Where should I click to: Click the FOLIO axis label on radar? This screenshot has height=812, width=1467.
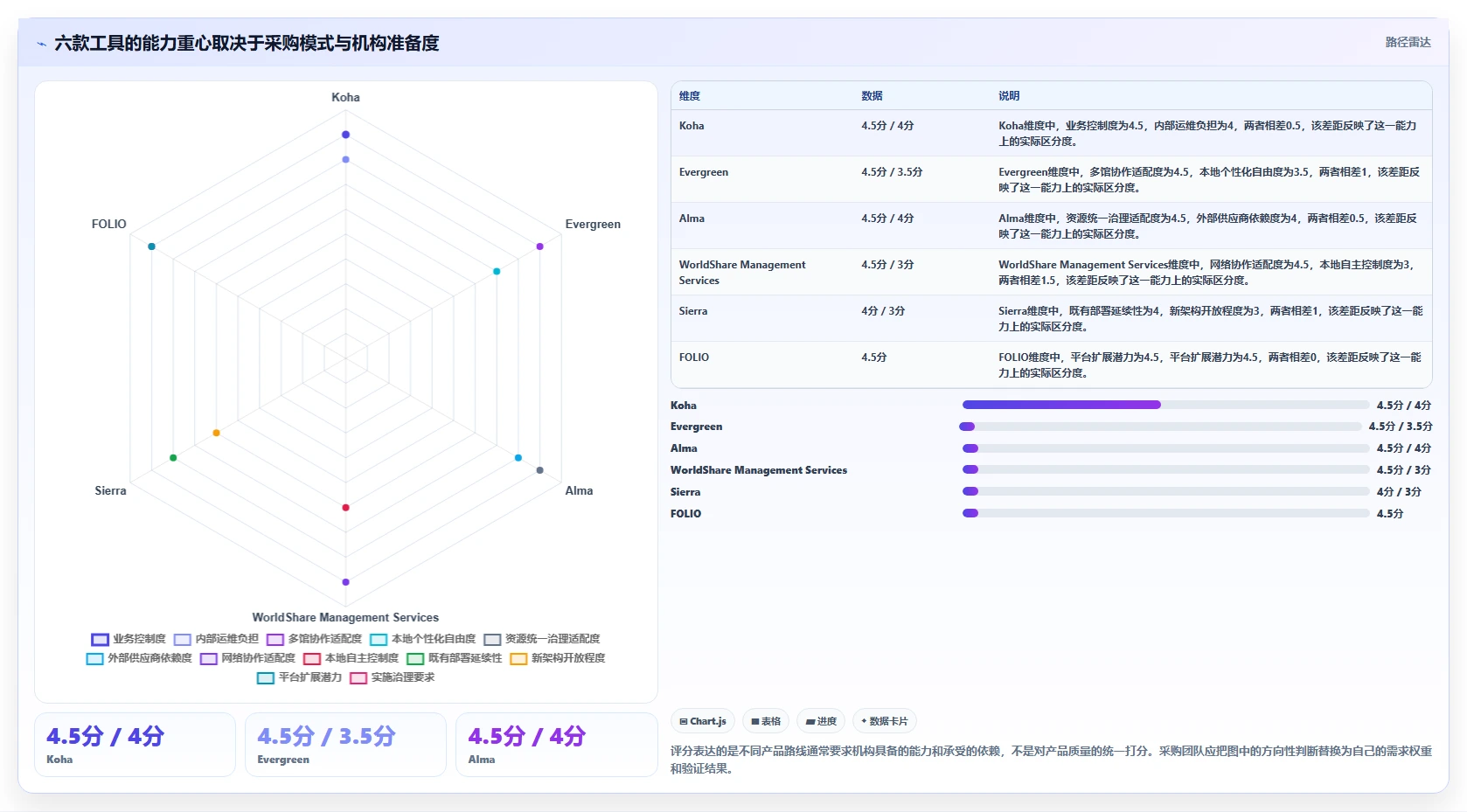(108, 224)
